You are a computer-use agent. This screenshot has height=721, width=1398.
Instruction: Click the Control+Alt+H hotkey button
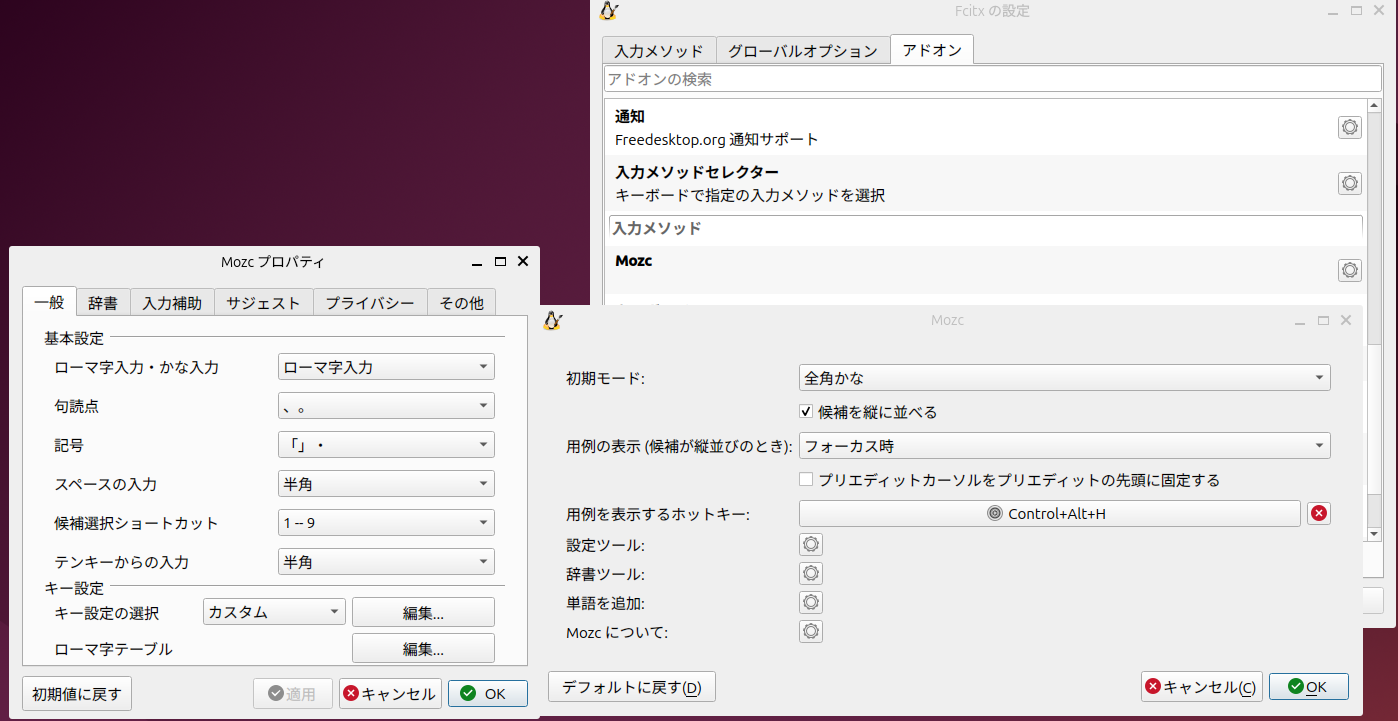coord(1050,513)
